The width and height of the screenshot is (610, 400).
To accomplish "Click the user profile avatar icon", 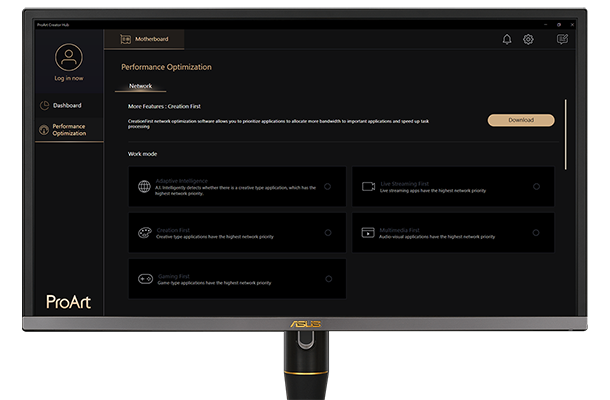I will (68, 57).
